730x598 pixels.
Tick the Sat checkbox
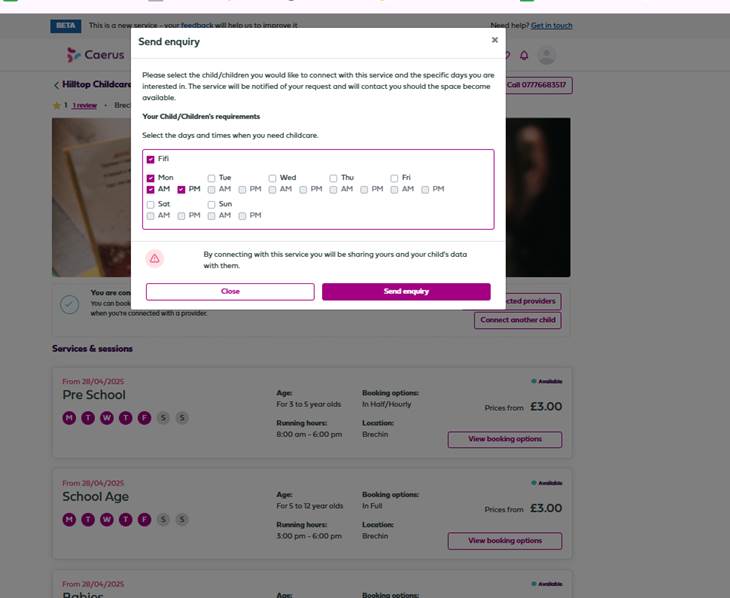(x=151, y=205)
